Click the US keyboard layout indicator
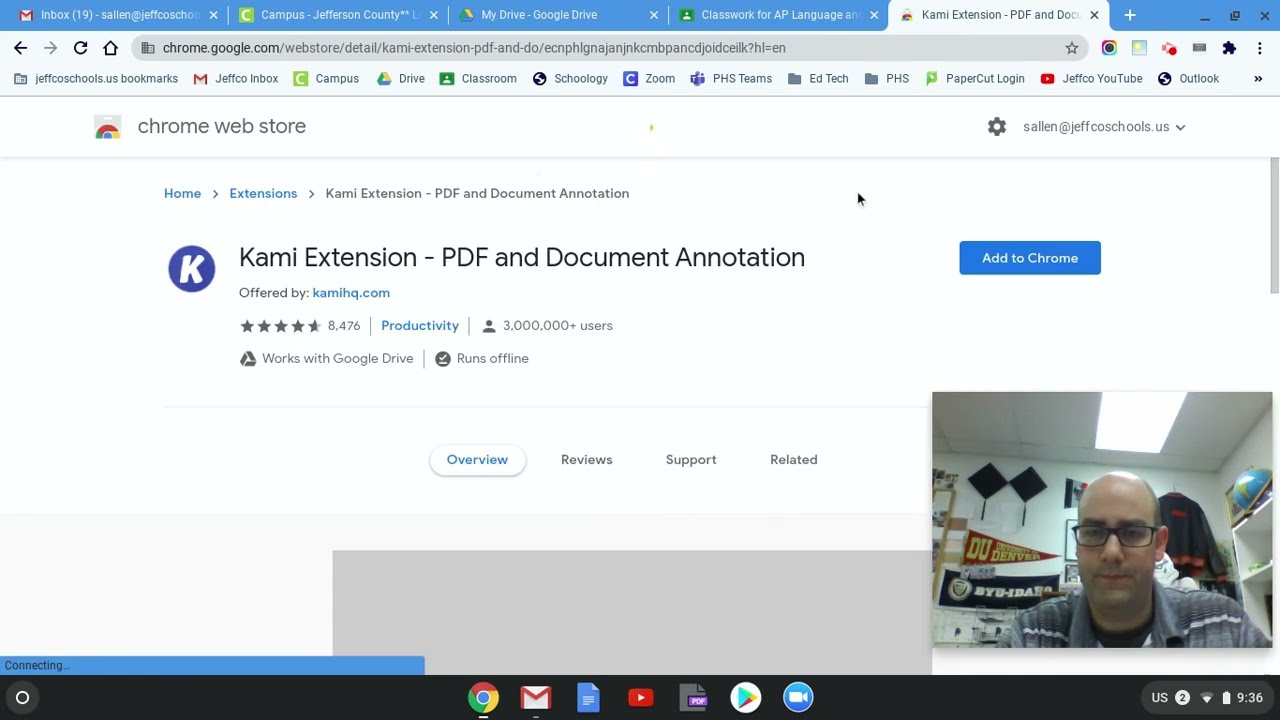This screenshot has width=1280, height=720. (1160, 698)
